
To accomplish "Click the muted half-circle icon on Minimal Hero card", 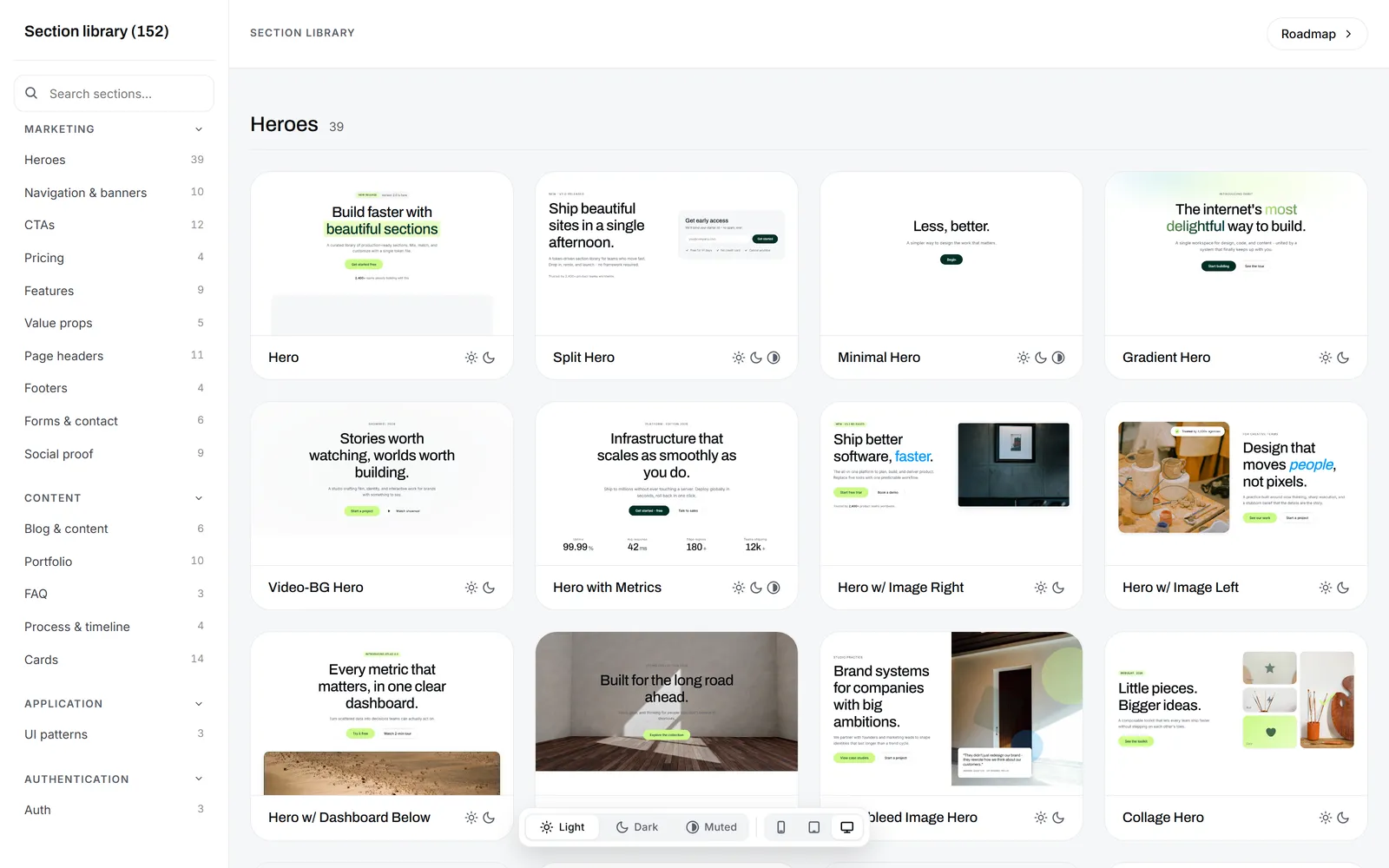I will [x=1058, y=358].
